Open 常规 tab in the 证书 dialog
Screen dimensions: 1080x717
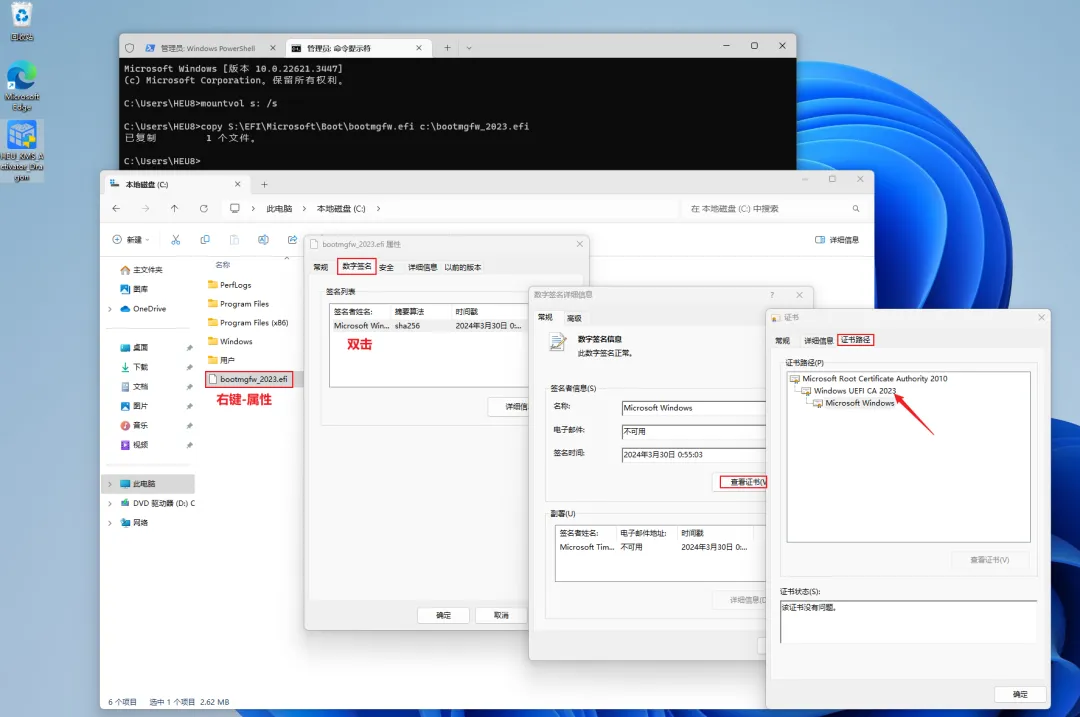click(x=782, y=340)
